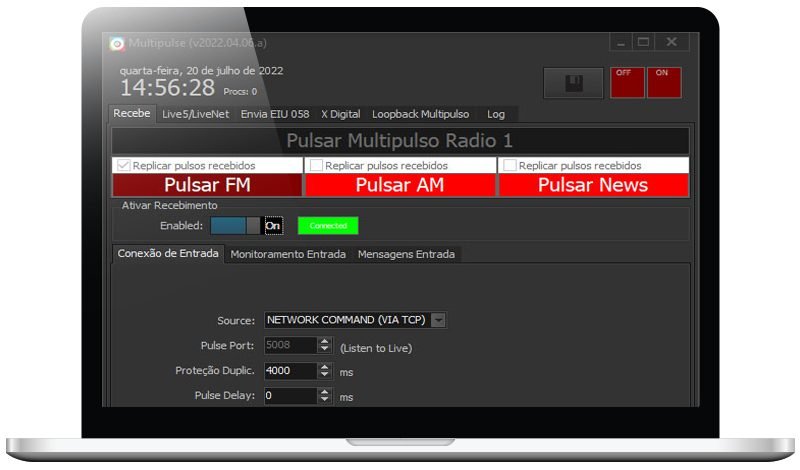Decrease the Pulse Port value

[324, 349]
